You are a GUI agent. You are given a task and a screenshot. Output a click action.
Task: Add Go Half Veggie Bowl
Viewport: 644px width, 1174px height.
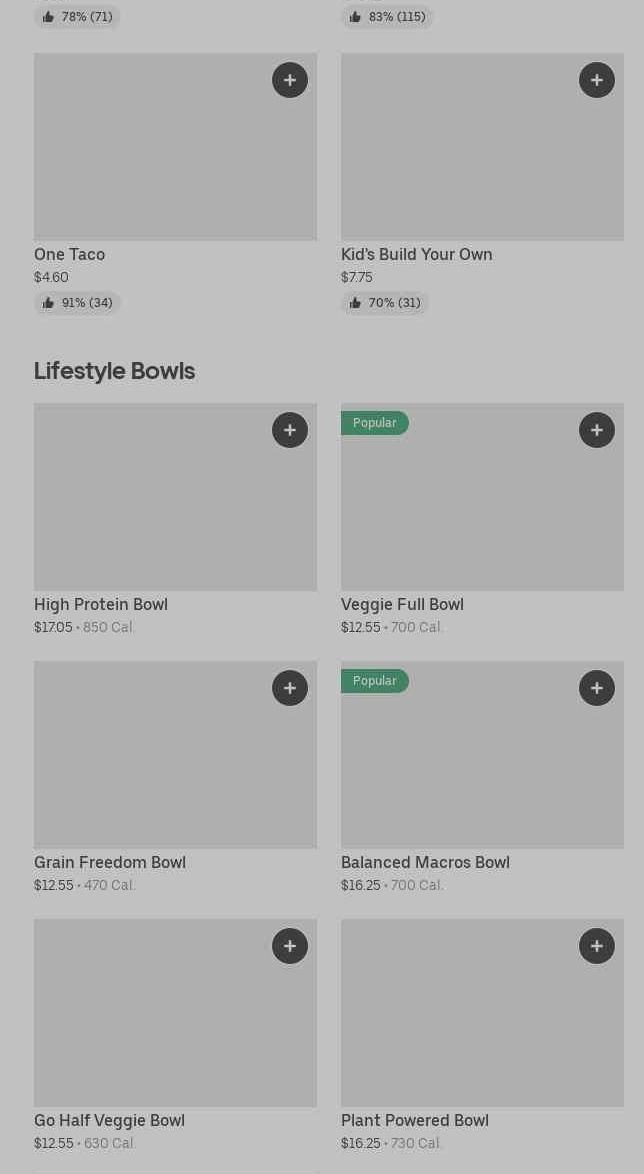pos(290,946)
